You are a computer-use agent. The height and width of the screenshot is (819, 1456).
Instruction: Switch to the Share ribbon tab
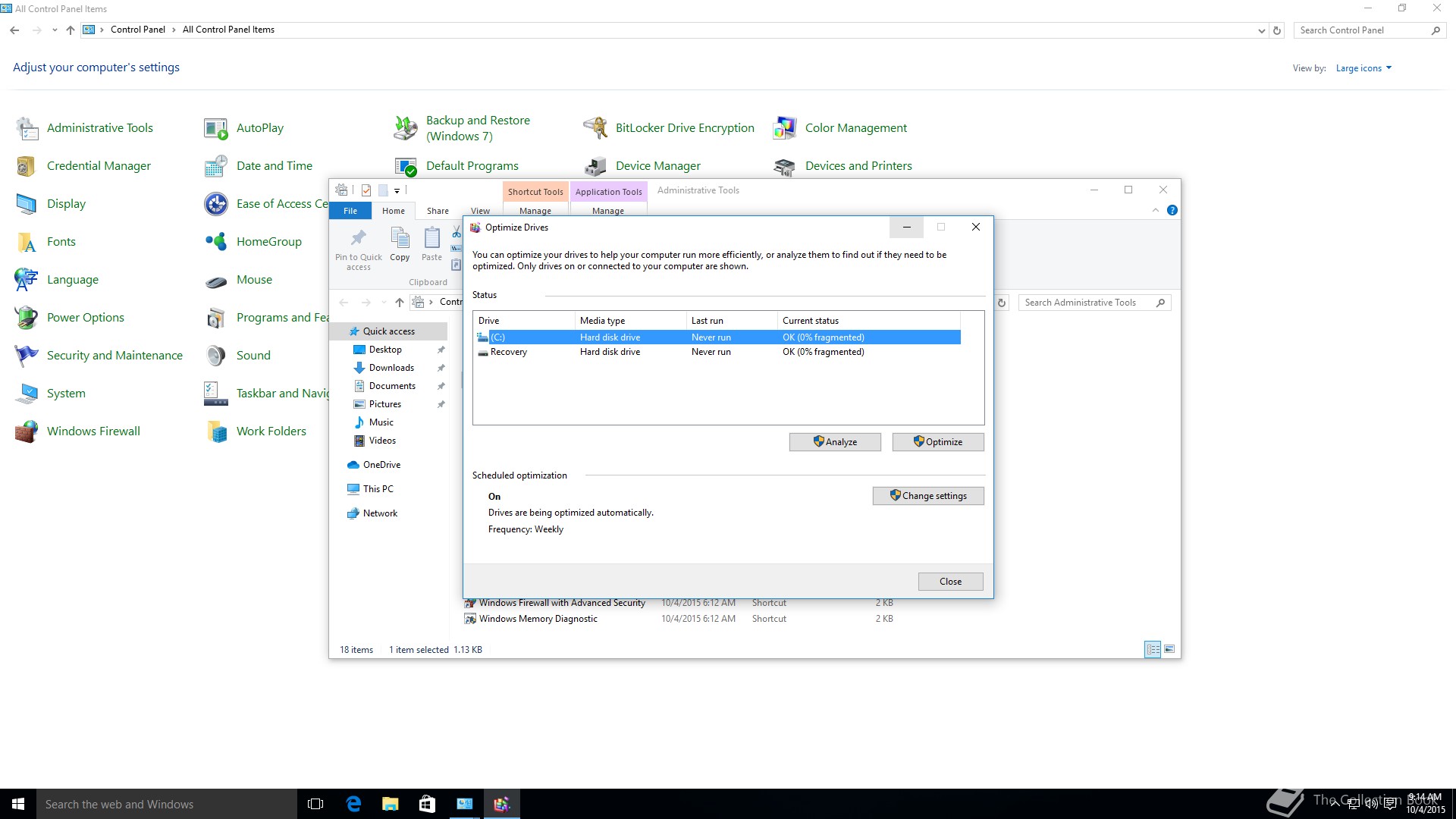(x=438, y=211)
